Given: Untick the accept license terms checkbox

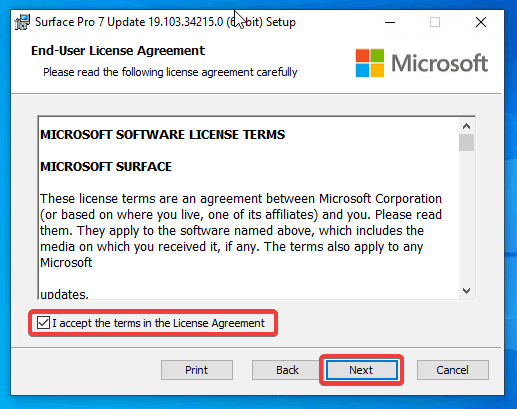Looking at the screenshot, I should (x=43, y=323).
